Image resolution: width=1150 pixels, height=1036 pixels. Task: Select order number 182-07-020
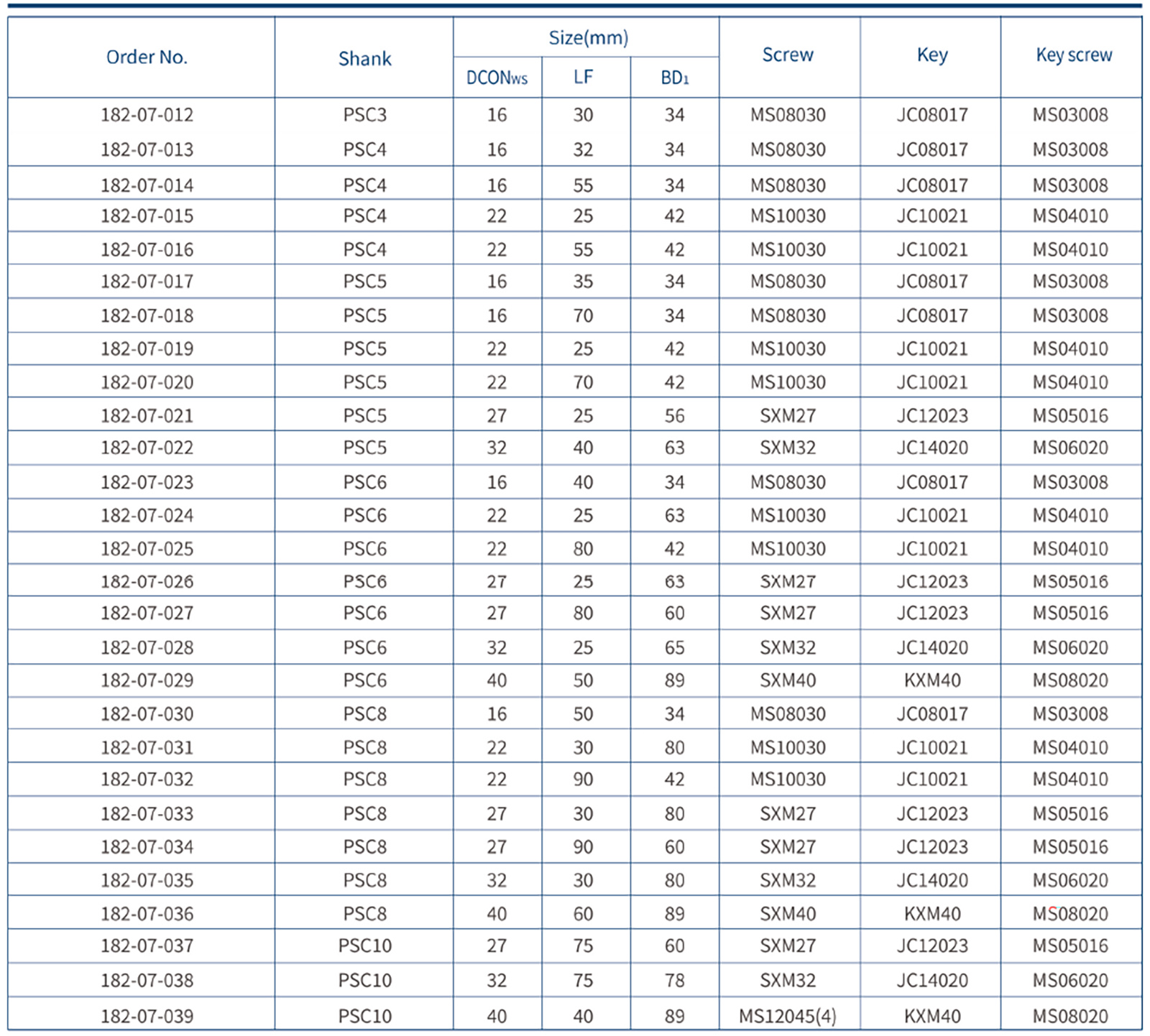(147, 382)
